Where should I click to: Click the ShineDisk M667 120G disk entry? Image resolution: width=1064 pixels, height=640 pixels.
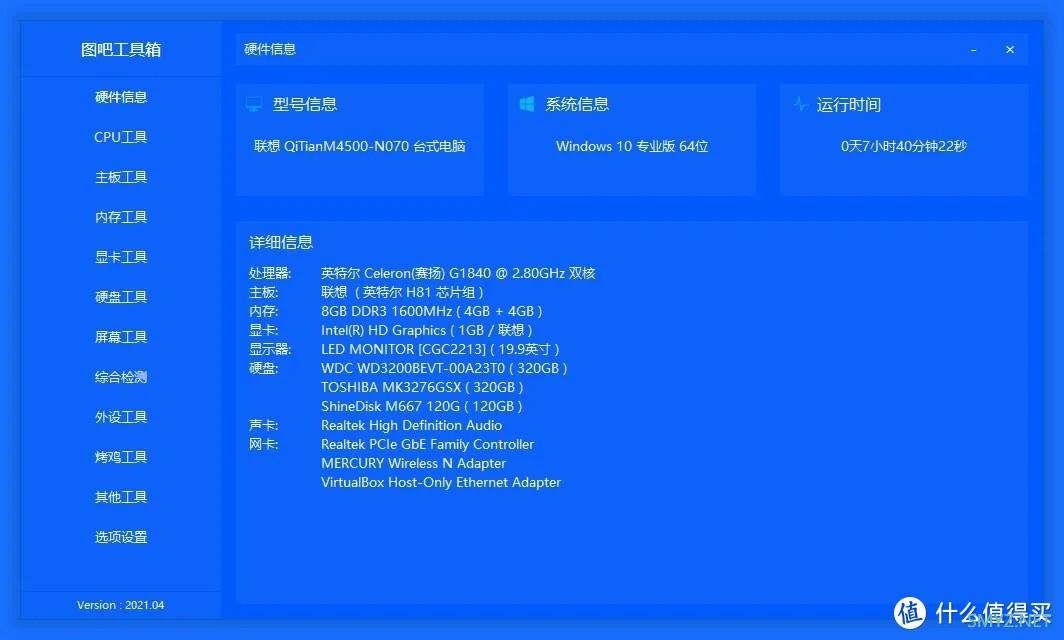click(x=421, y=406)
